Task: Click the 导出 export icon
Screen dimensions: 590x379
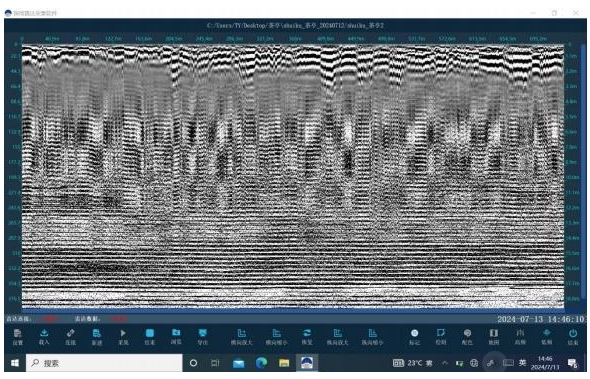Action: 203,337
